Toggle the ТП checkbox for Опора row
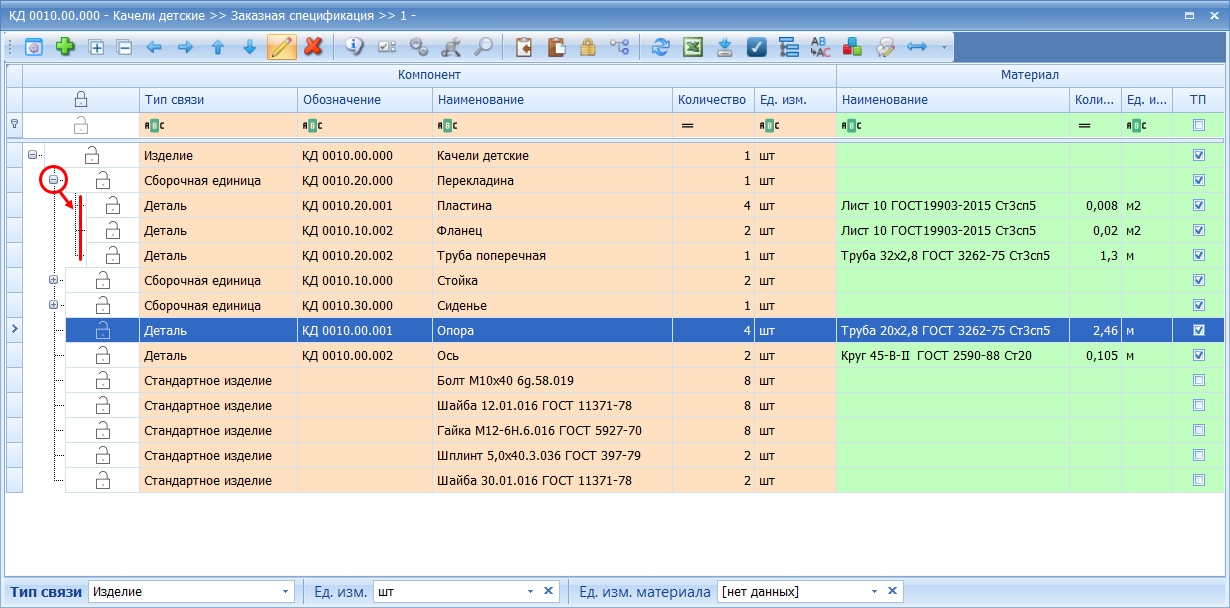 click(x=1199, y=330)
